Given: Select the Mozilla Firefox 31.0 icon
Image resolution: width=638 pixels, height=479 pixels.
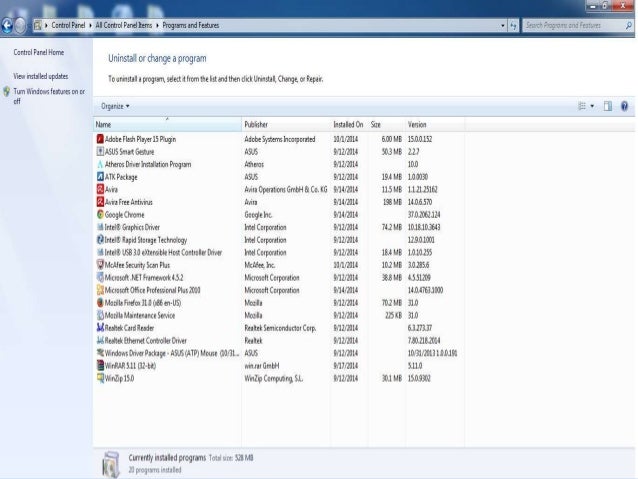Looking at the screenshot, I should pos(100,302).
